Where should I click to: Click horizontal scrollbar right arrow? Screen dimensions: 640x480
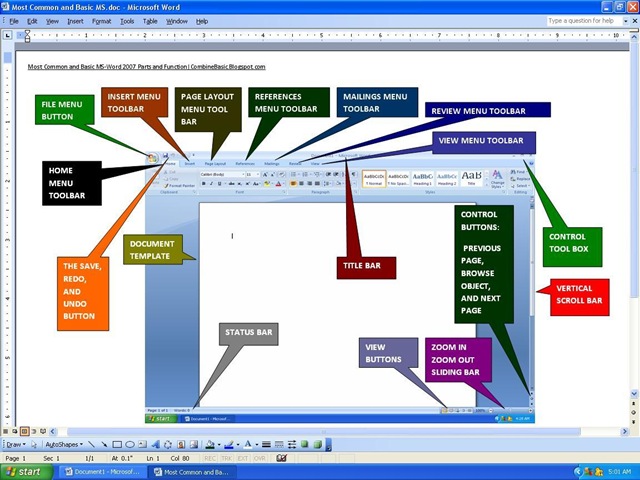[624, 431]
